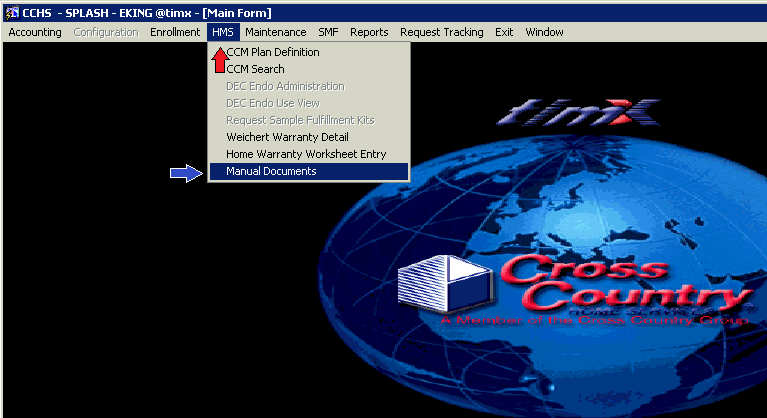
Task: Click the application icon in title bar
Action: [12, 13]
